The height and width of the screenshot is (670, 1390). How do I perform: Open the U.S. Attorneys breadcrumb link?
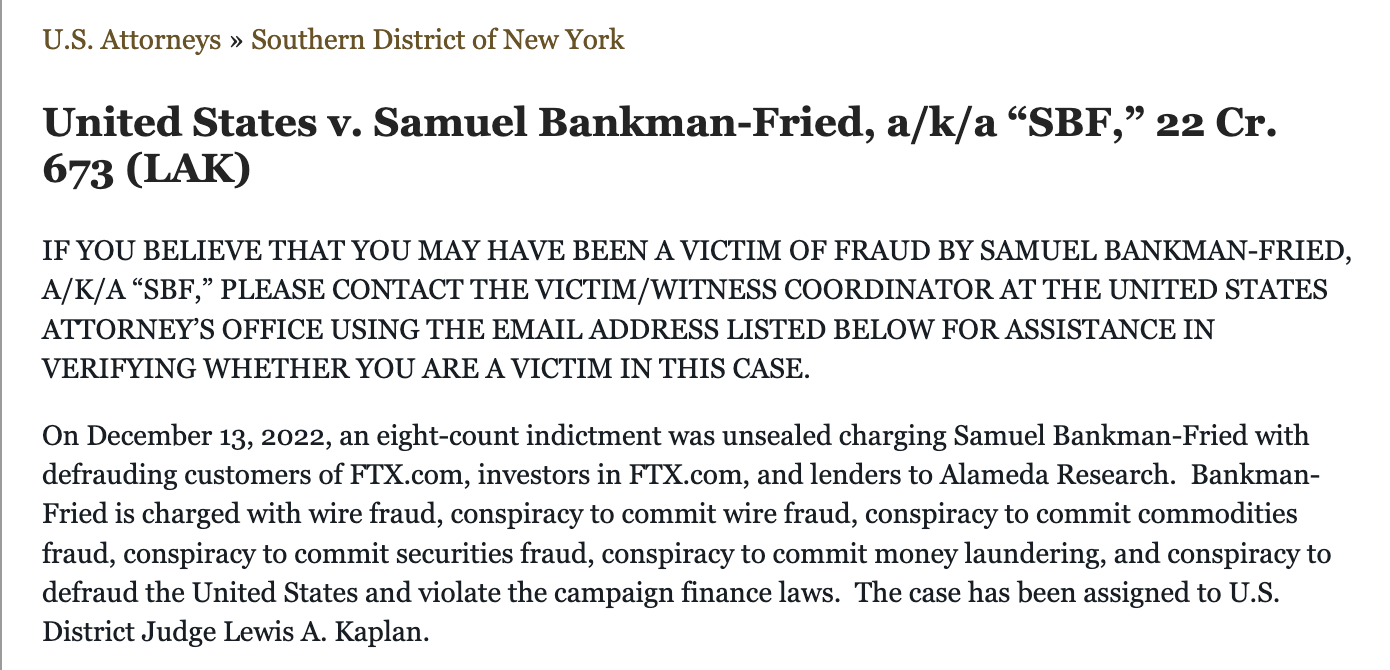tap(131, 40)
